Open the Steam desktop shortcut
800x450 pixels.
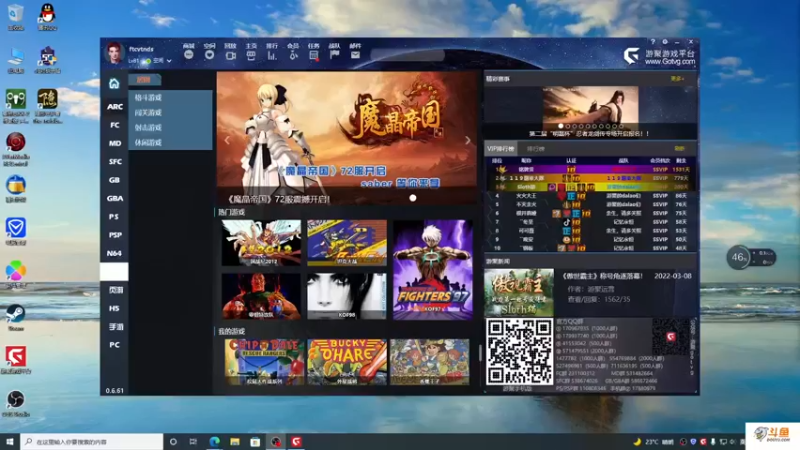tap(16, 317)
